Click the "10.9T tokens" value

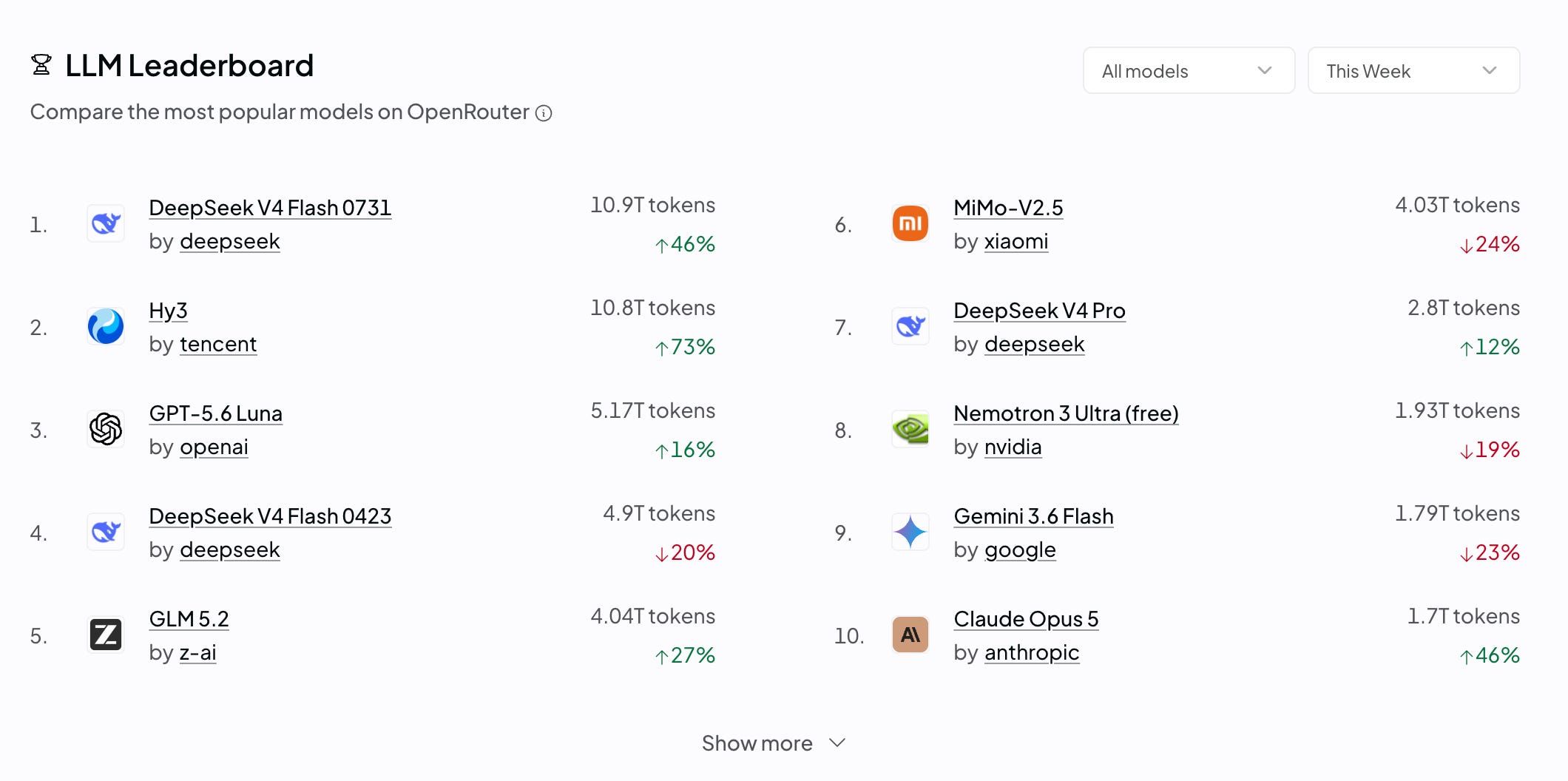pos(652,205)
